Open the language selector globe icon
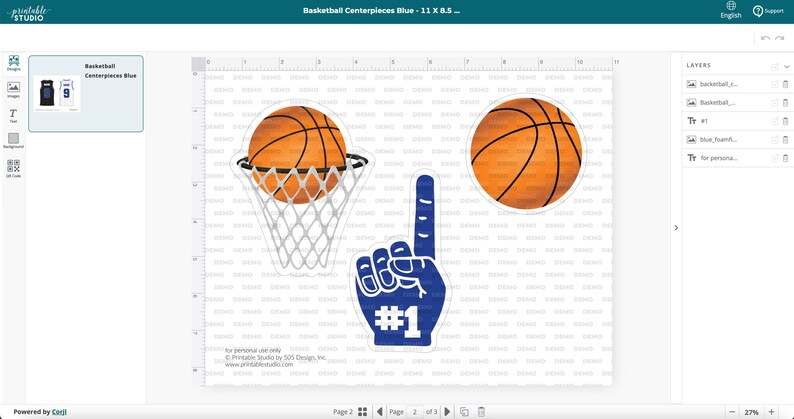 (x=731, y=6)
